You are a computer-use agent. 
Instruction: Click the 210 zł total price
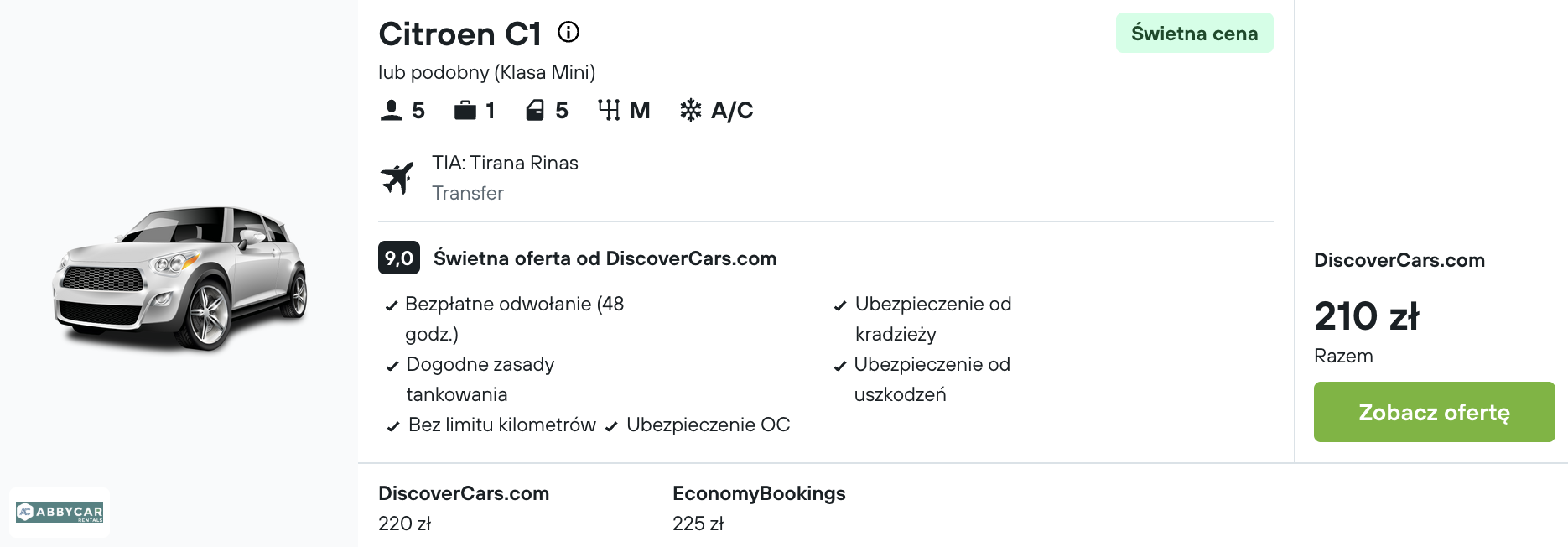(x=1366, y=316)
